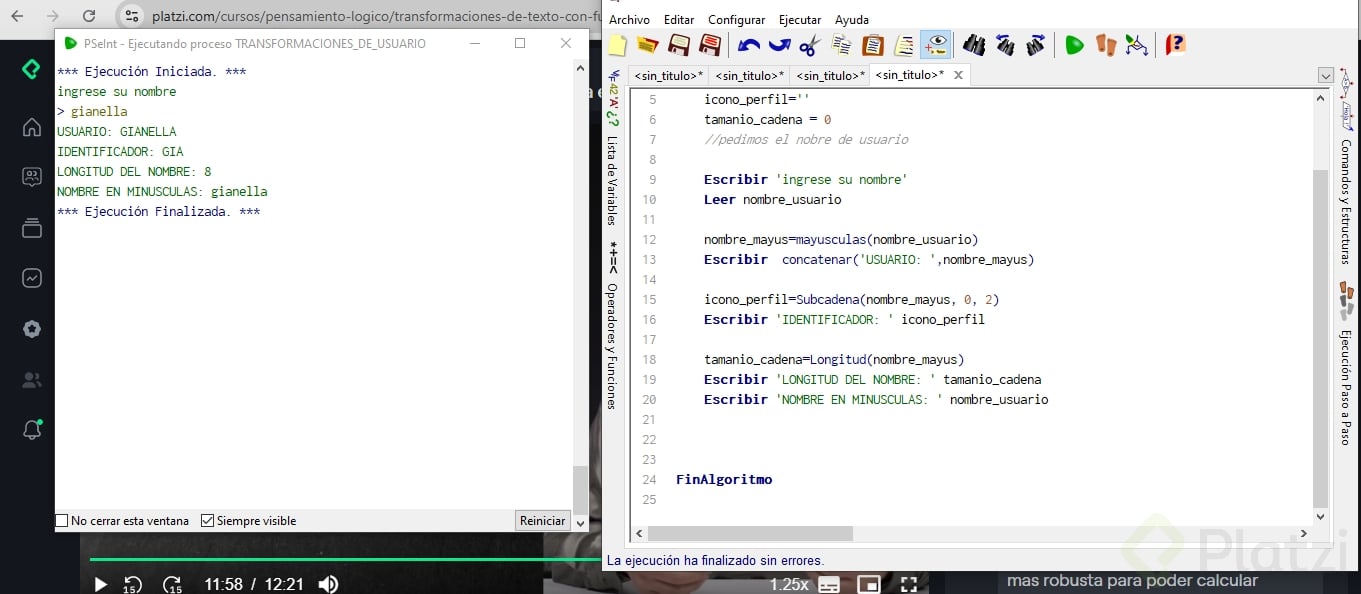Play the Platzi video
1361x594 pixels.
click(100, 584)
